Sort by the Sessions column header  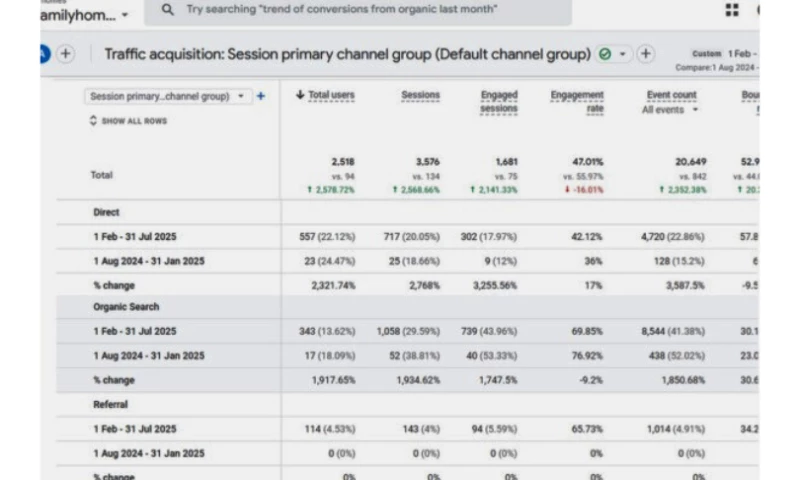point(420,95)
